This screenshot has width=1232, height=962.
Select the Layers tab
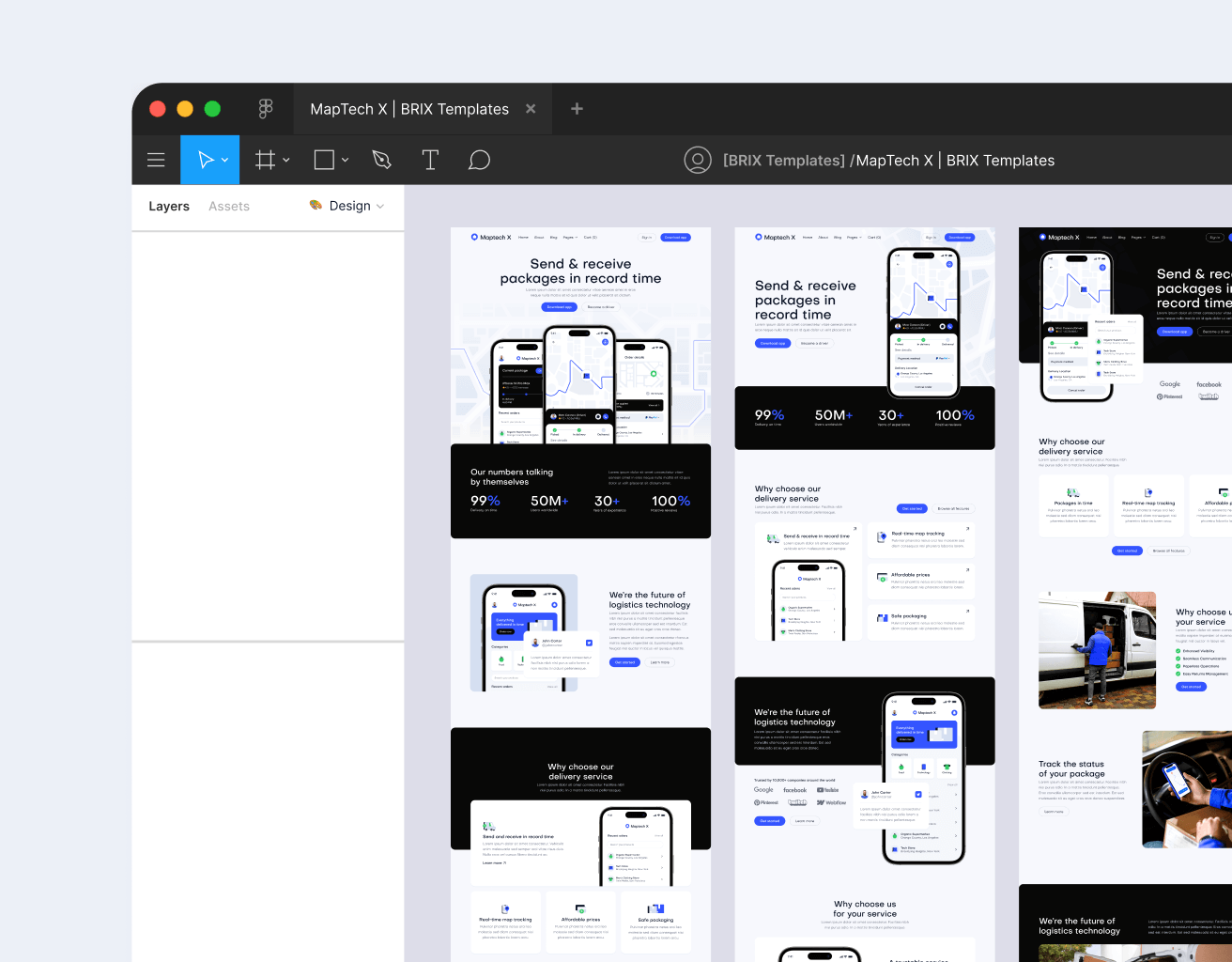[168, 206]
